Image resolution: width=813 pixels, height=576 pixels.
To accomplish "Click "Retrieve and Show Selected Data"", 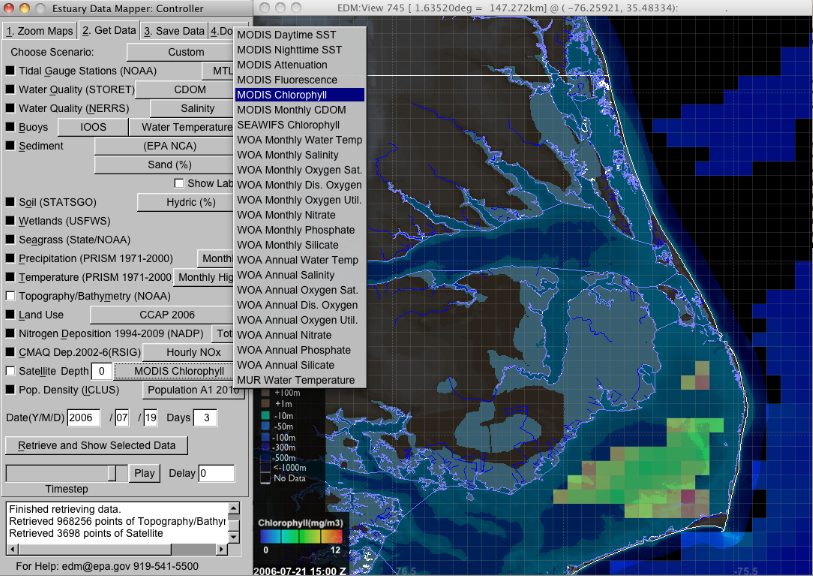I will click(96, 446).
